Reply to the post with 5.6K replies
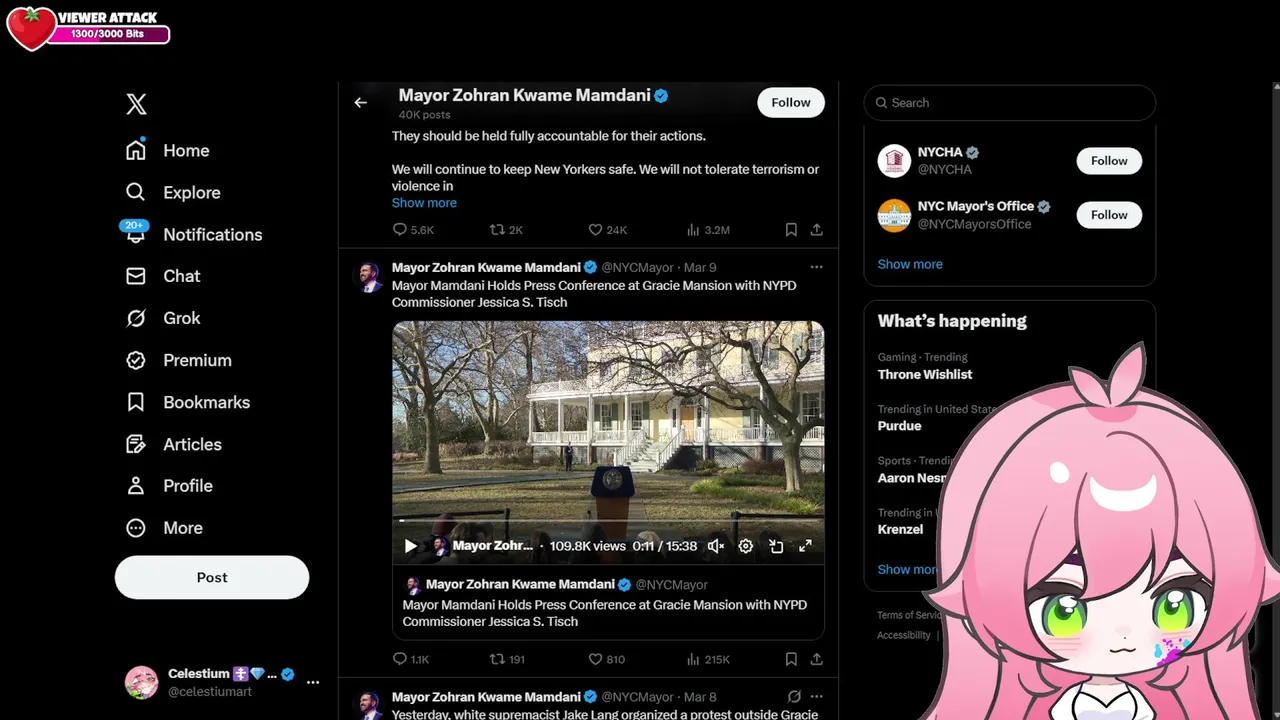1280x720 pixels. [x=413, y=230]
